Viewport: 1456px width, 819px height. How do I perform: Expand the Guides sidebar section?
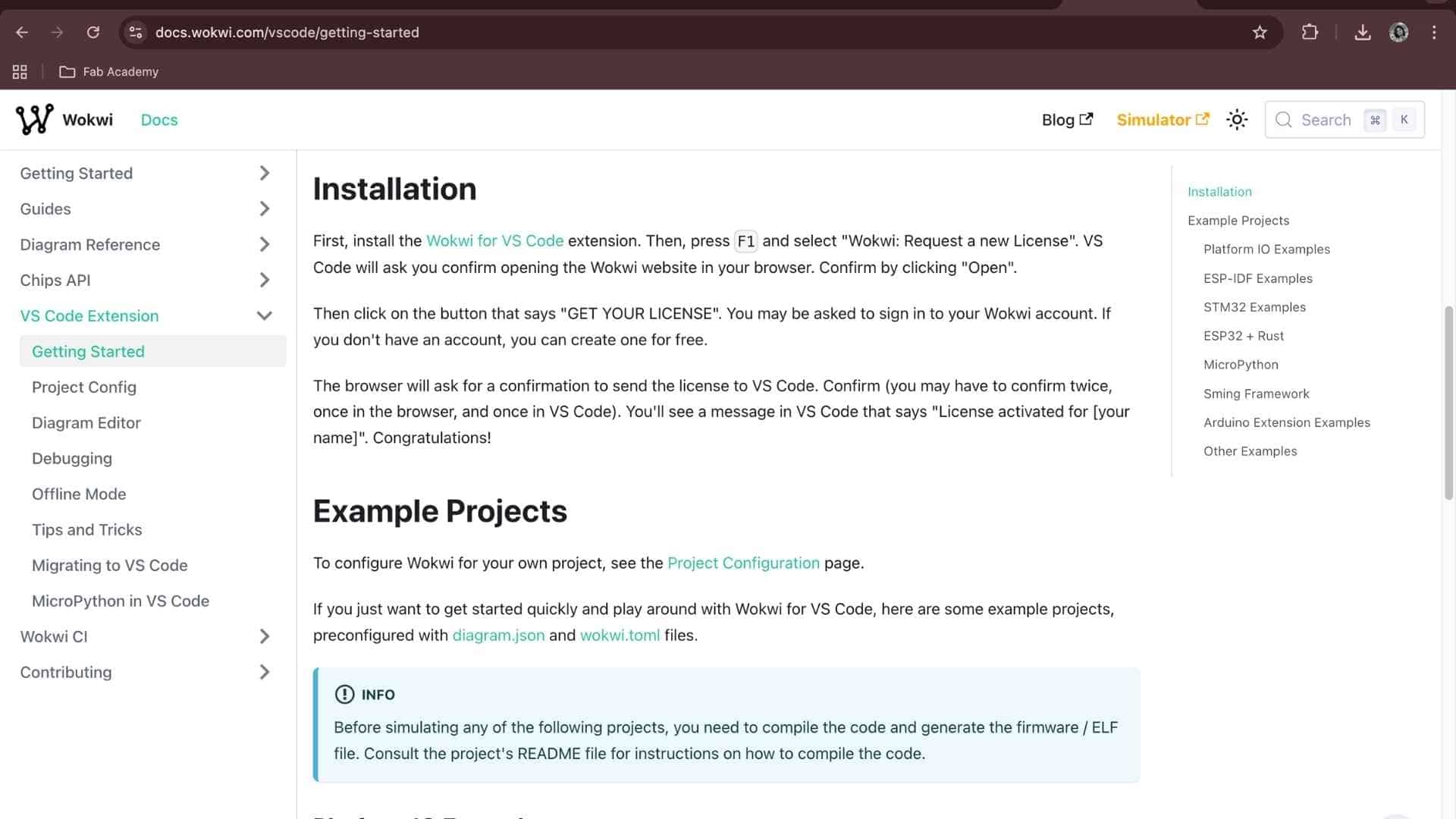click(x=264, y=209)
